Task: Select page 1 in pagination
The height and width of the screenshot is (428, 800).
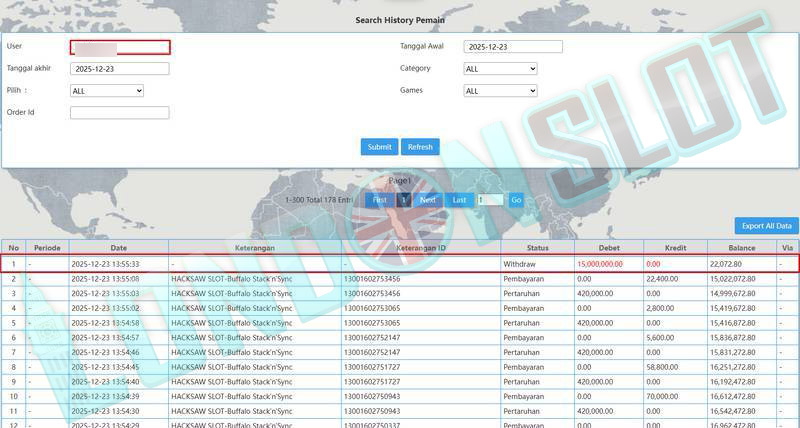Action: [404, 200]
